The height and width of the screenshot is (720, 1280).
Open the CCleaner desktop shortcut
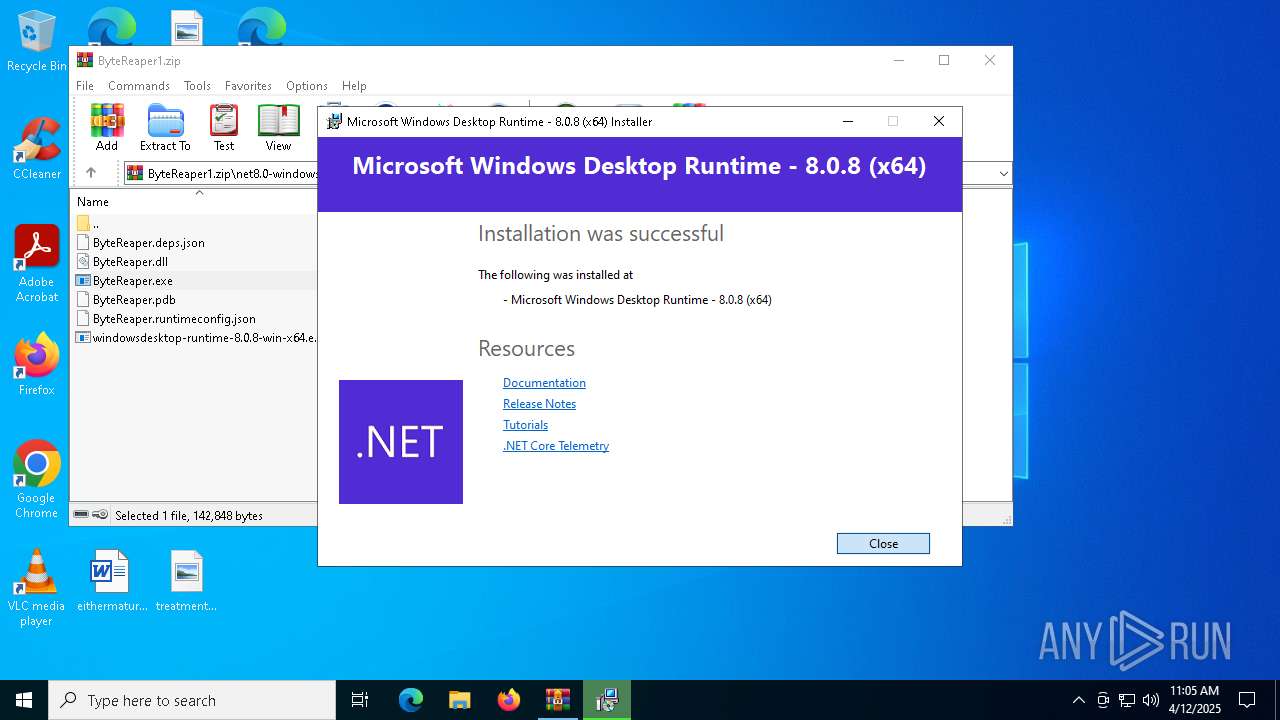pyautogui.click(x=37, y=148)
